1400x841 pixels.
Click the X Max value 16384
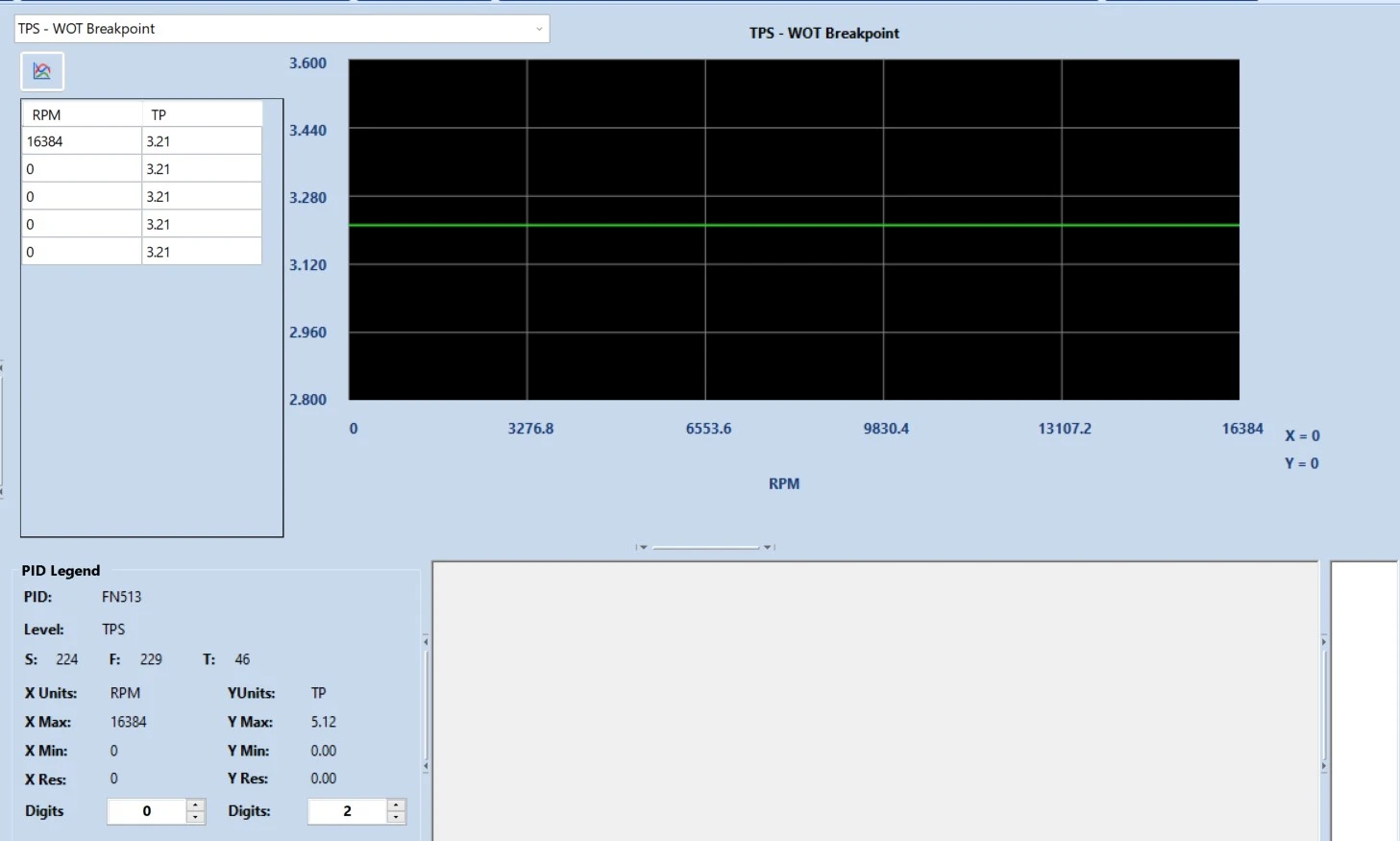pos(129,722)
